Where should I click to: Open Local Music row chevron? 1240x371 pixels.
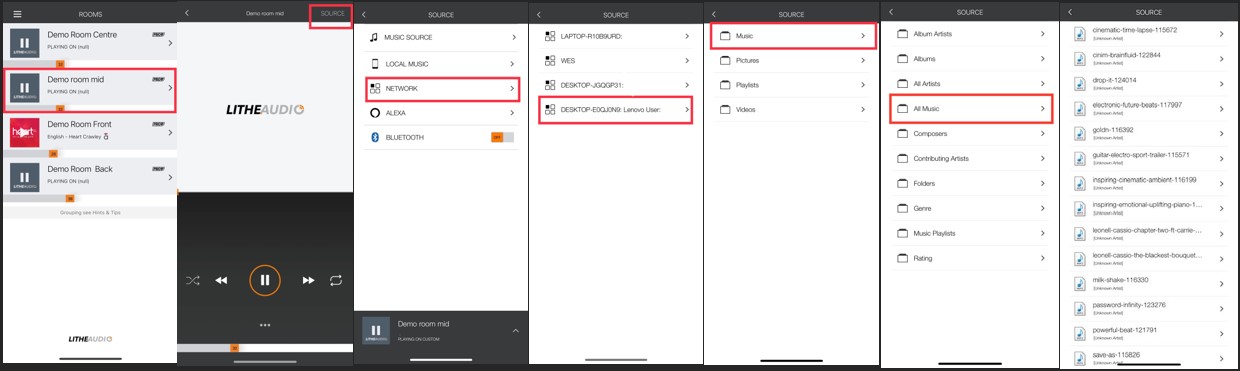point(513,63)
